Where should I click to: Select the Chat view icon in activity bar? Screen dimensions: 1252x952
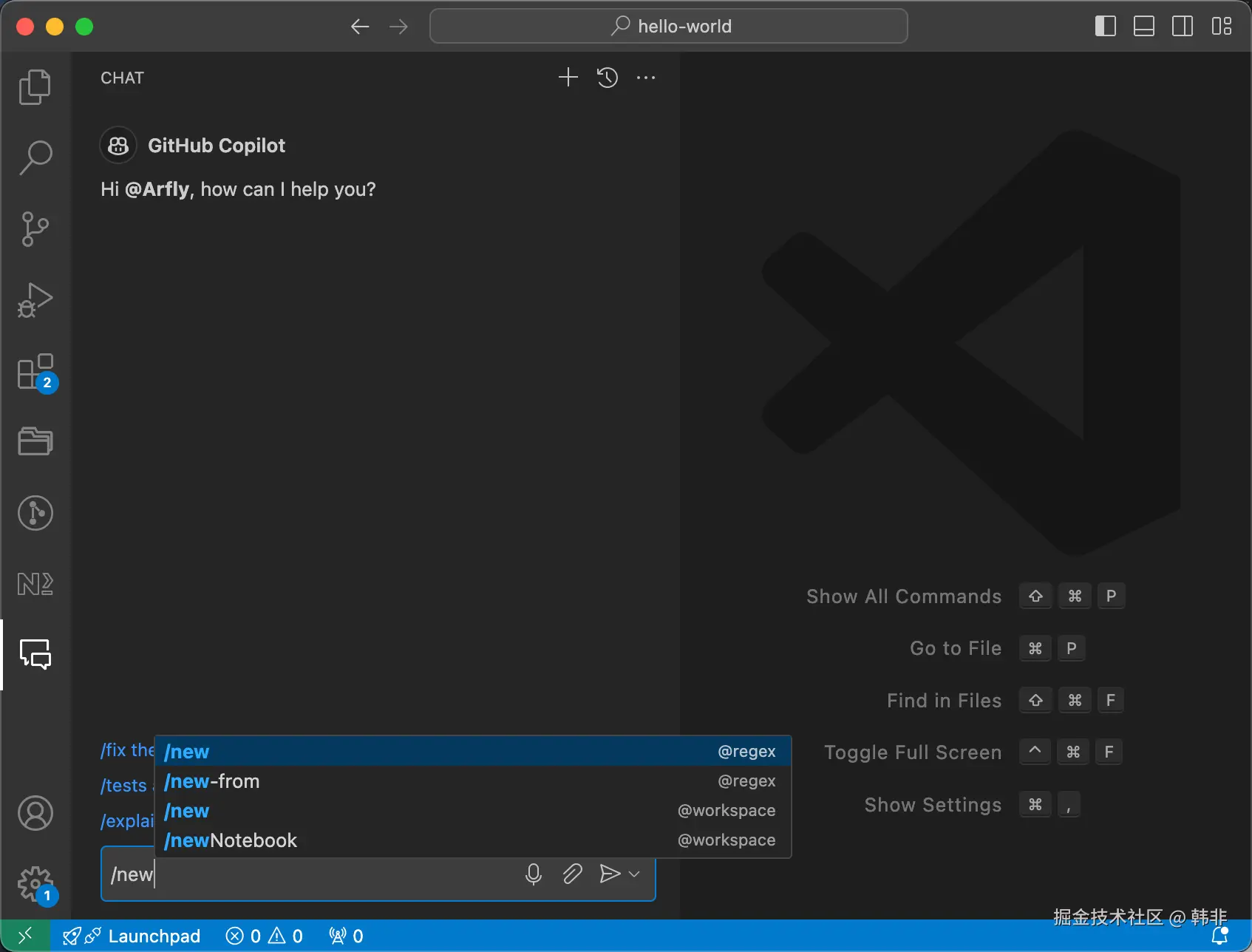click(x=35, y=655)
